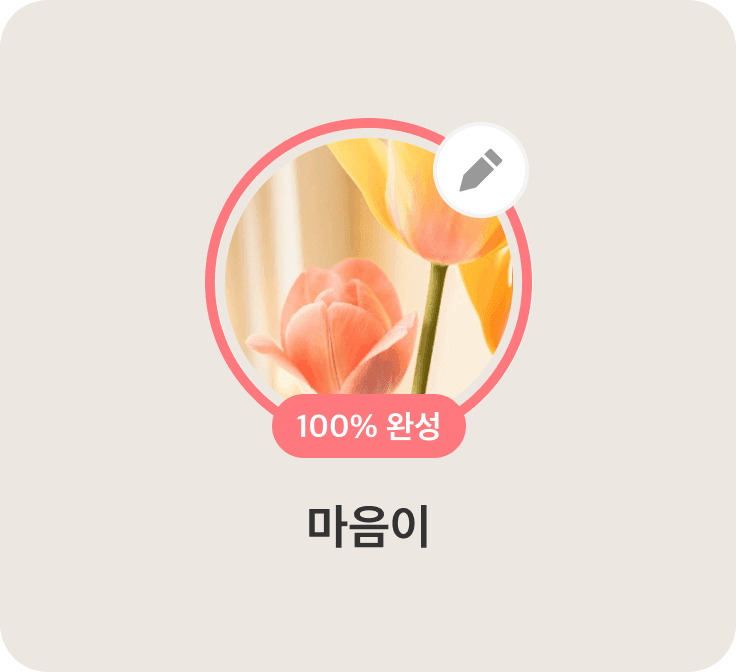The height and width of the screenshot is (672, 736).
Task: Click the first character 마 of the name
Action: click(327, 527)
